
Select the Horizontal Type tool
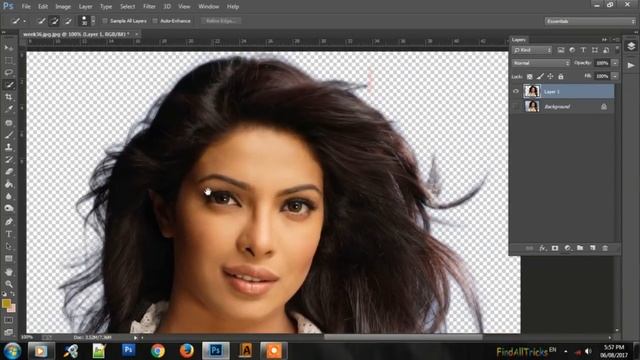(9, 234)
